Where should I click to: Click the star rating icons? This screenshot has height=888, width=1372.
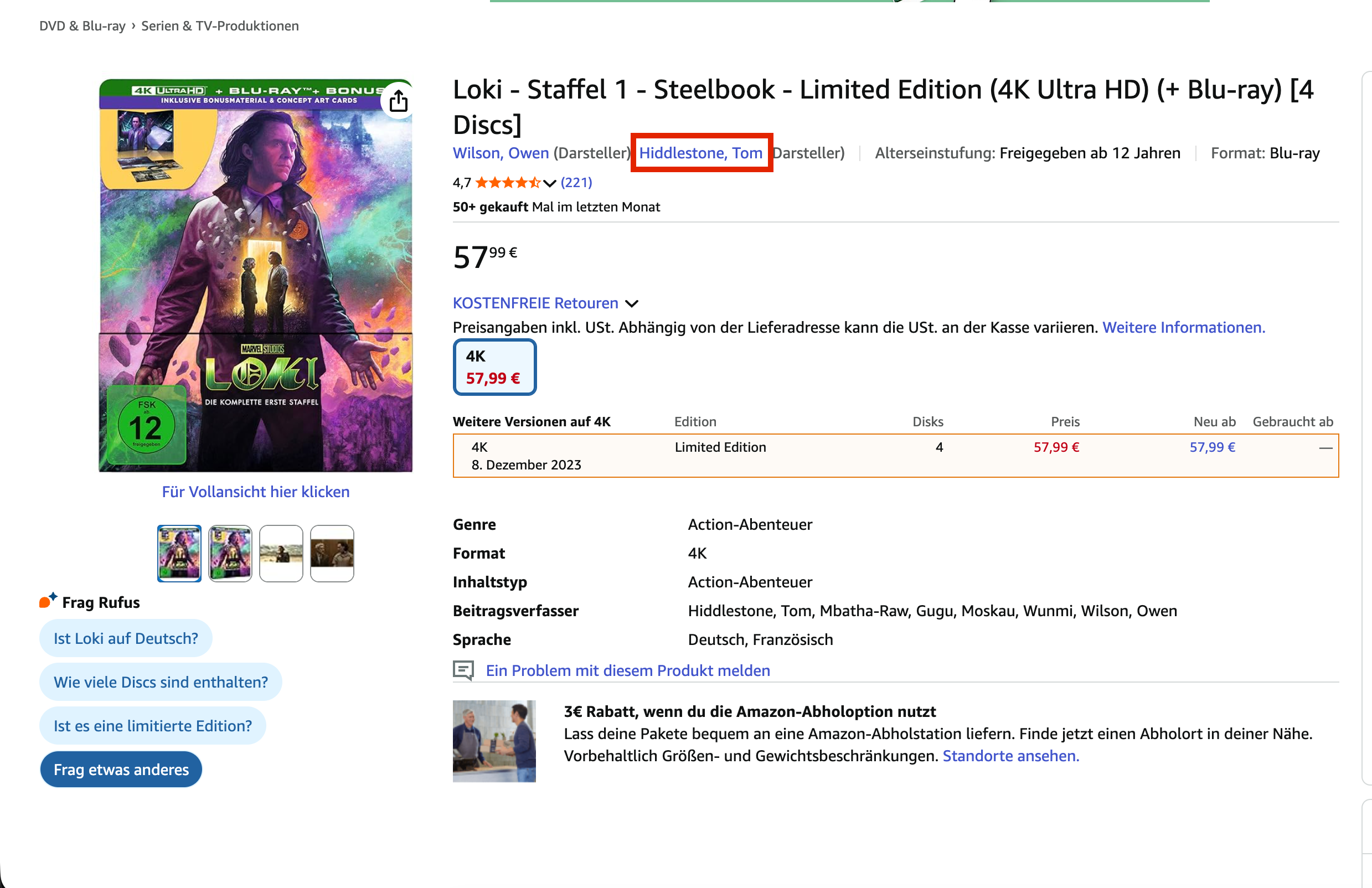coord(507,183)
